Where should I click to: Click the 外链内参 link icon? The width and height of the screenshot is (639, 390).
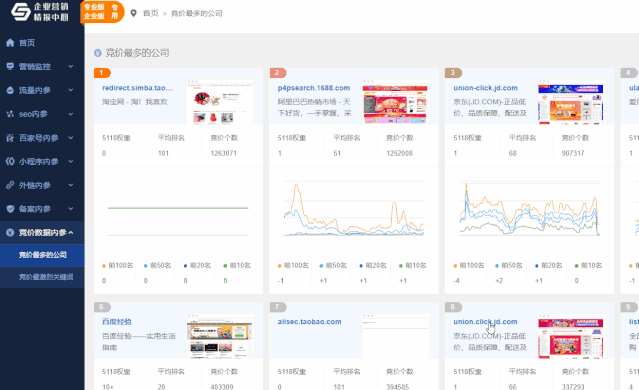click(10, 185)
